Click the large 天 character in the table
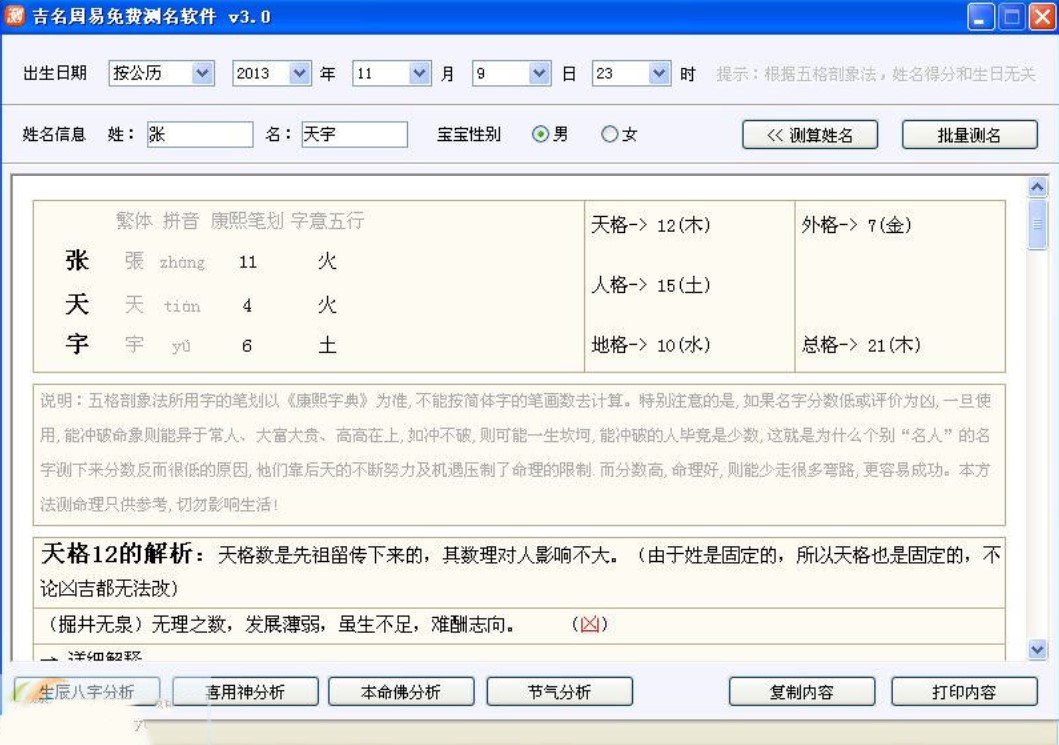Screen dimensions: 1059x745 pyautogui.click(x=77, y=304)
